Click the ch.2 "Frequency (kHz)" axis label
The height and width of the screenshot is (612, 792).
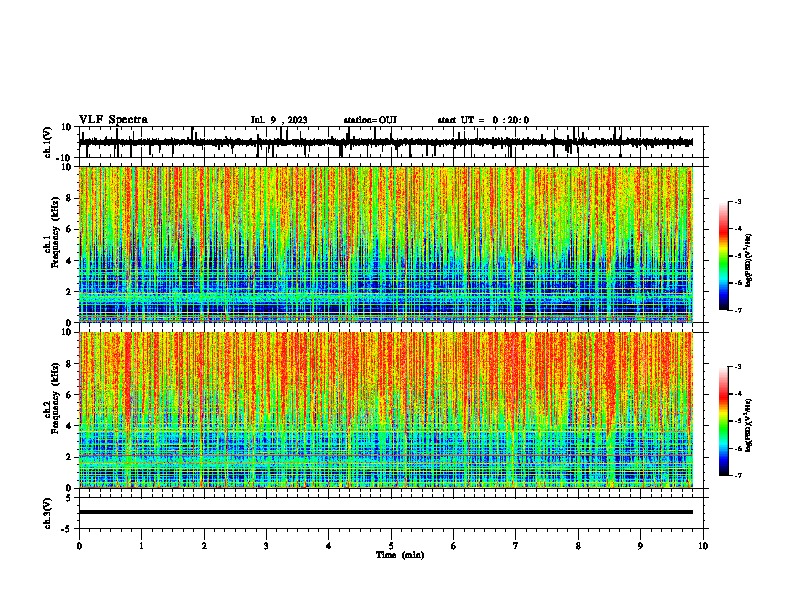(x=55, y=398)
